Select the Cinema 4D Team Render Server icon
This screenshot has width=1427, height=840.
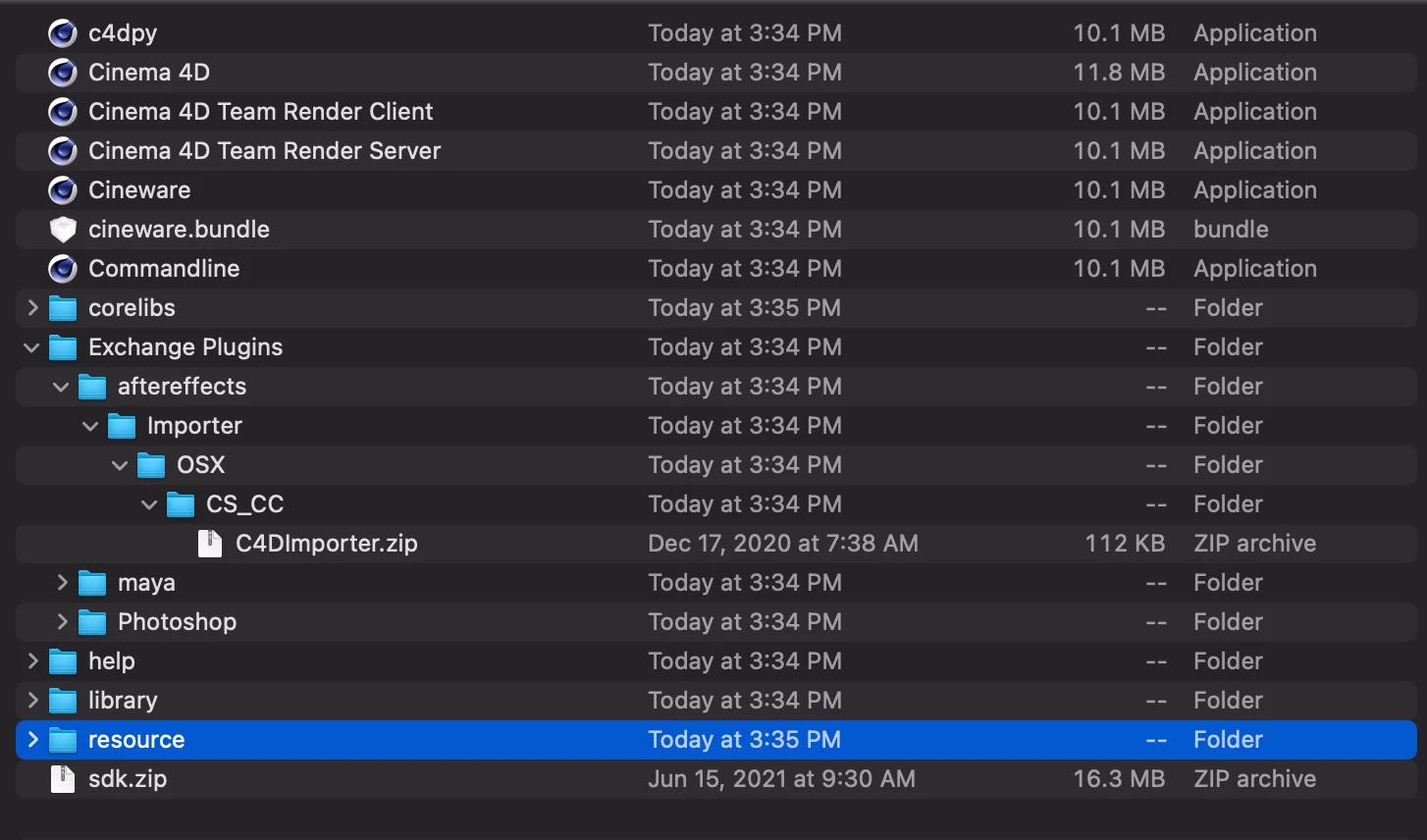[63, 151]
